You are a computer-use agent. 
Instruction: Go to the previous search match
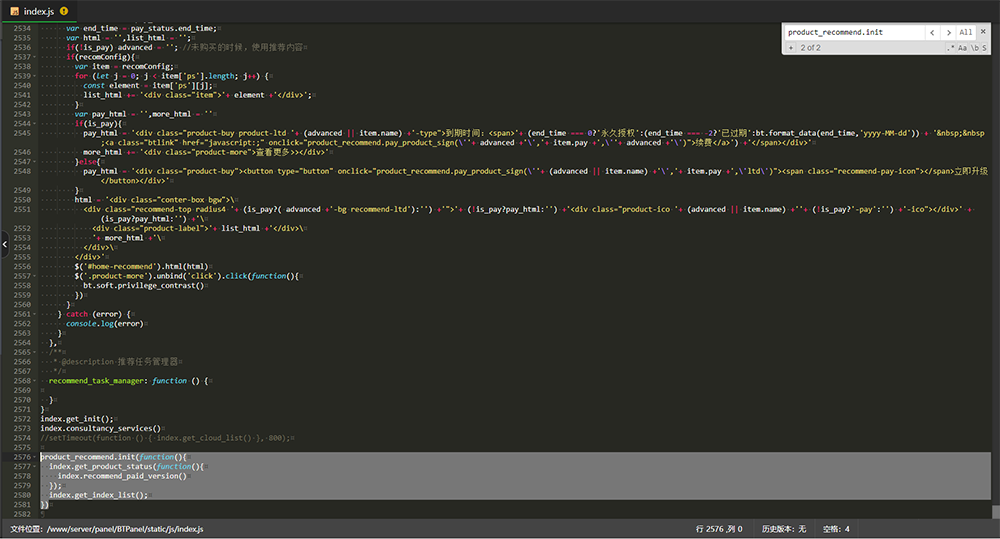click(x=933, y=32)
